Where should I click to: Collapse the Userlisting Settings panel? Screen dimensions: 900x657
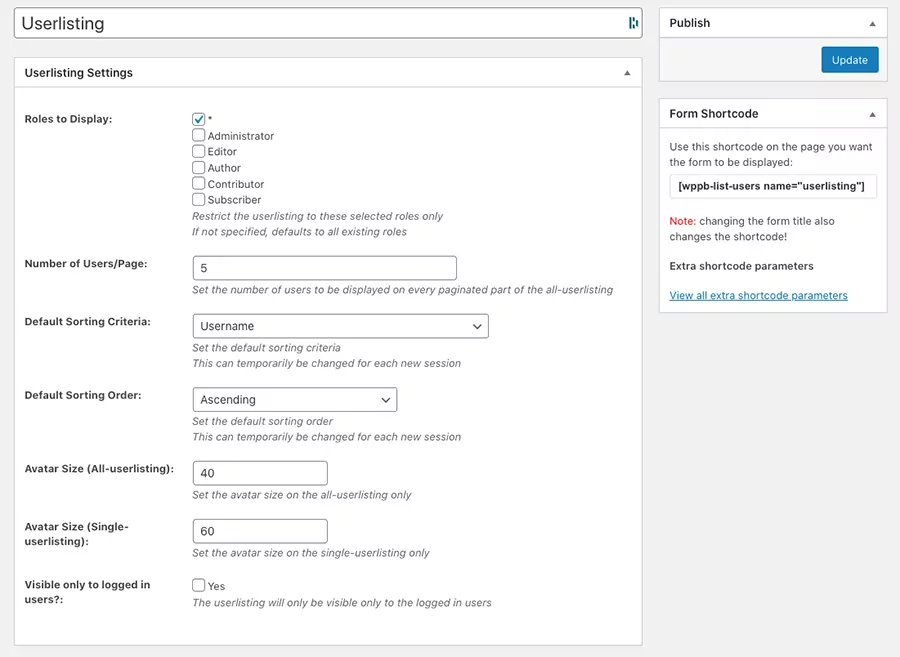(627, 73)
